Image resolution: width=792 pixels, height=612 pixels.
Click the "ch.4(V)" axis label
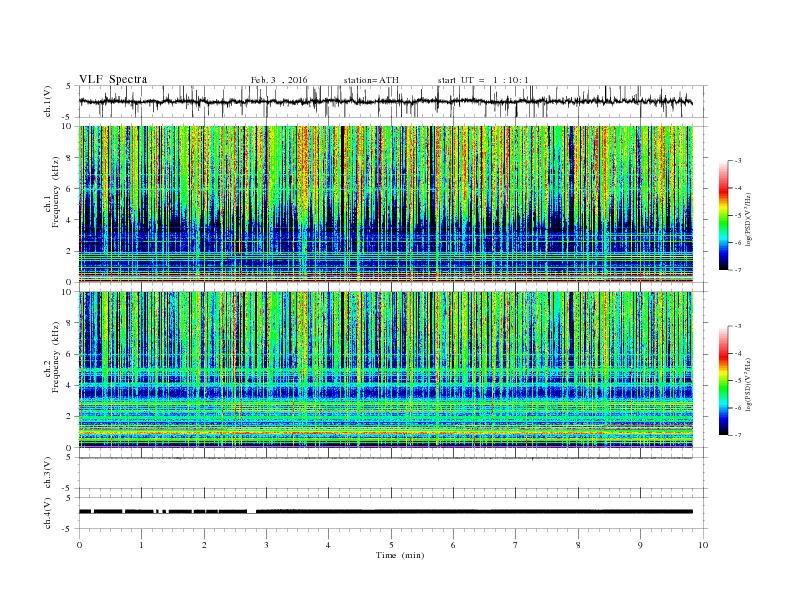pyautogui.click(x=48, y=513)
